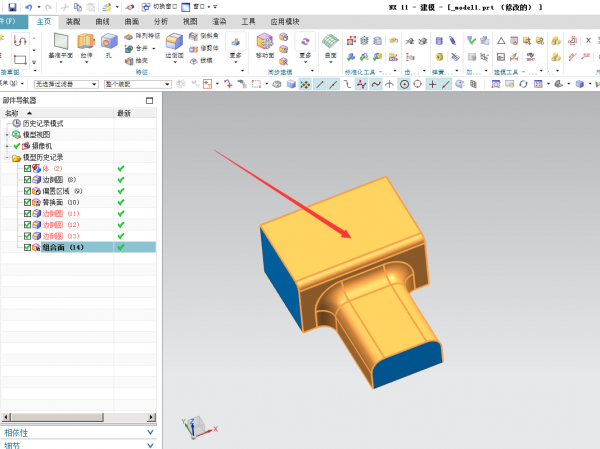
Task: Expand the 边倒圆 dropdown arrow
Action: (174, 62)
